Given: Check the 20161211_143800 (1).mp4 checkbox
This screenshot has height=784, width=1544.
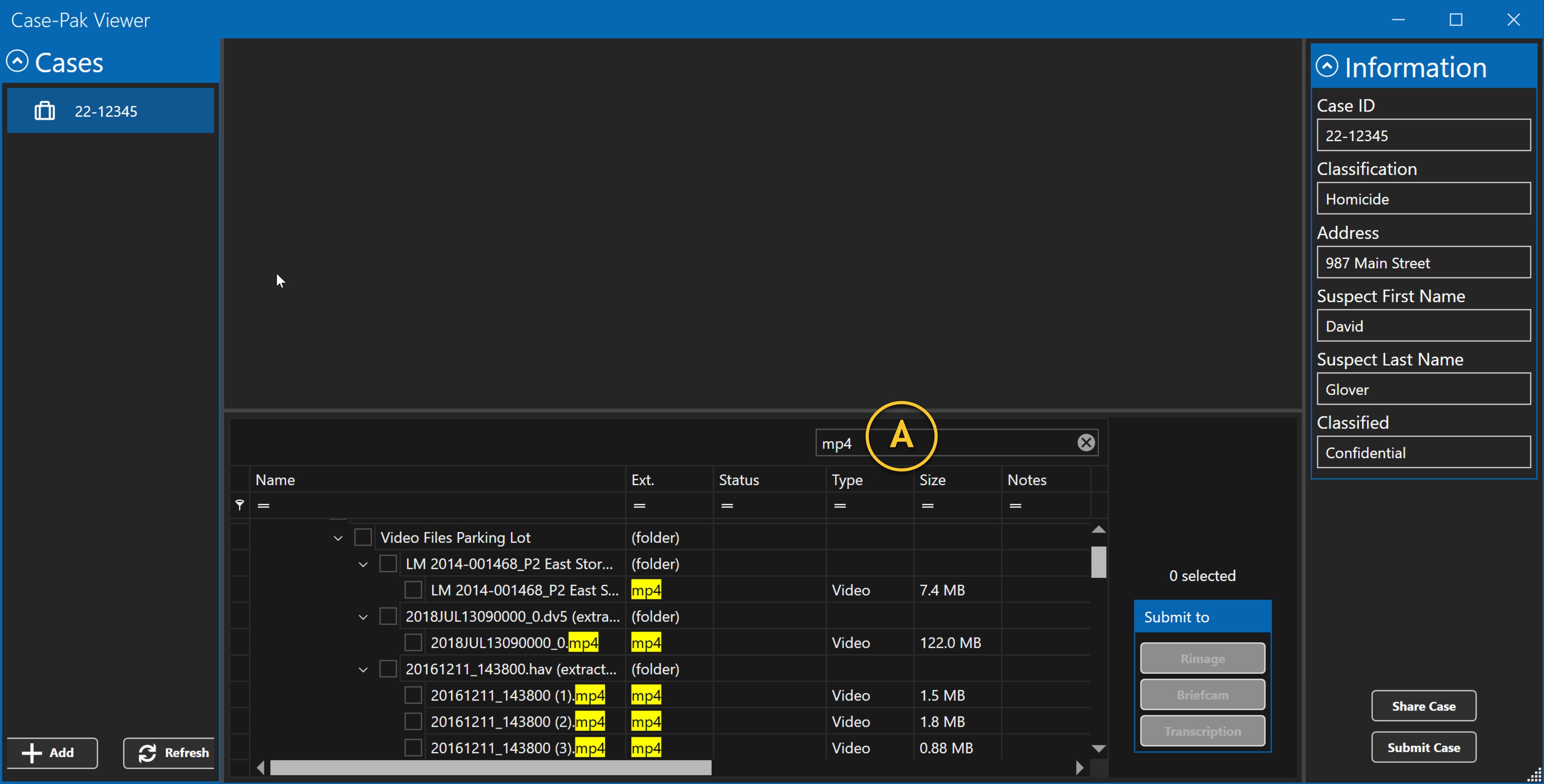Looking at the screenshot, I should [x=414, y=695].
